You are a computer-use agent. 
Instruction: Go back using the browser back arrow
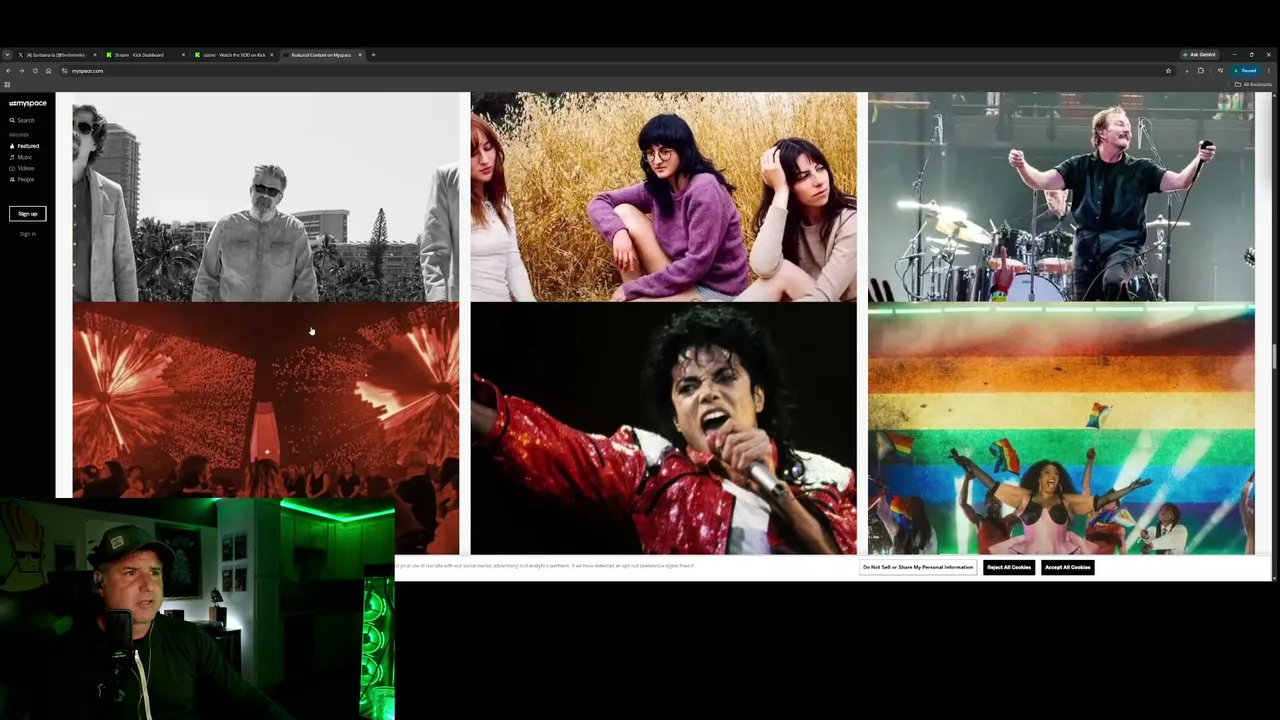[8, 71]
